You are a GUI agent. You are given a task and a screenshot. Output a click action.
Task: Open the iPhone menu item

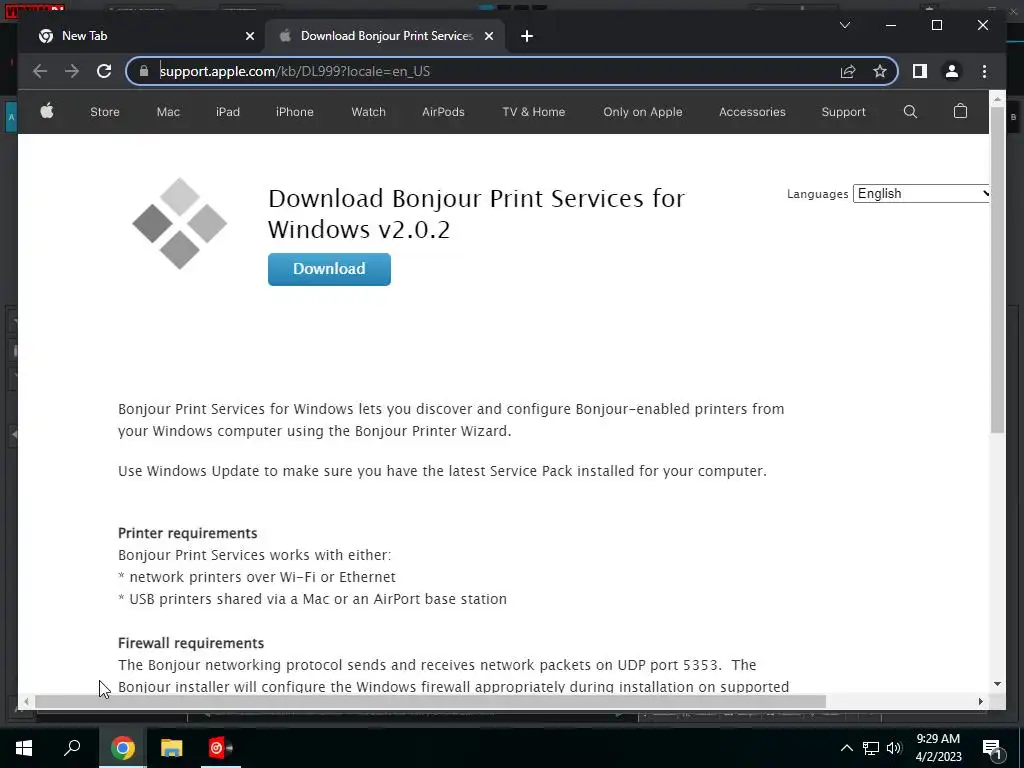tap(295, 112)
